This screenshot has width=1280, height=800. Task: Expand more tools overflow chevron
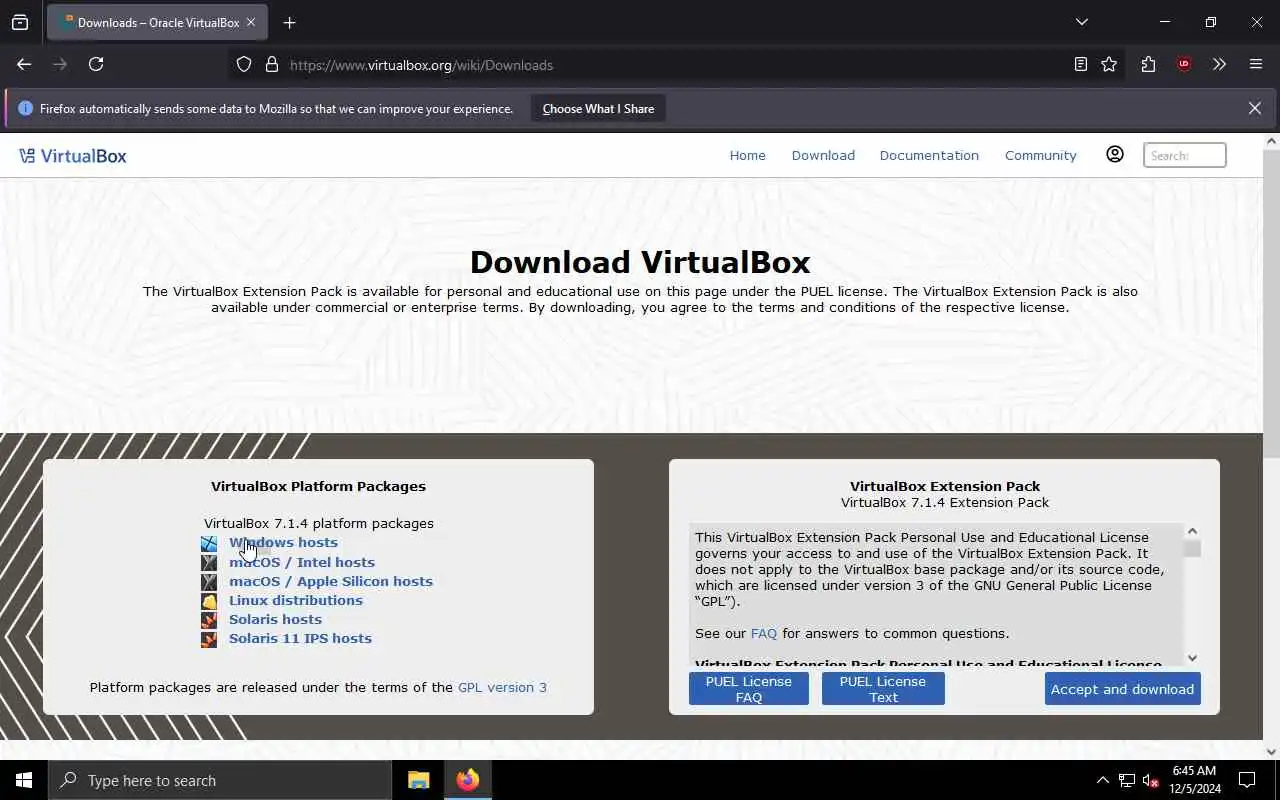coord(1219,65)
